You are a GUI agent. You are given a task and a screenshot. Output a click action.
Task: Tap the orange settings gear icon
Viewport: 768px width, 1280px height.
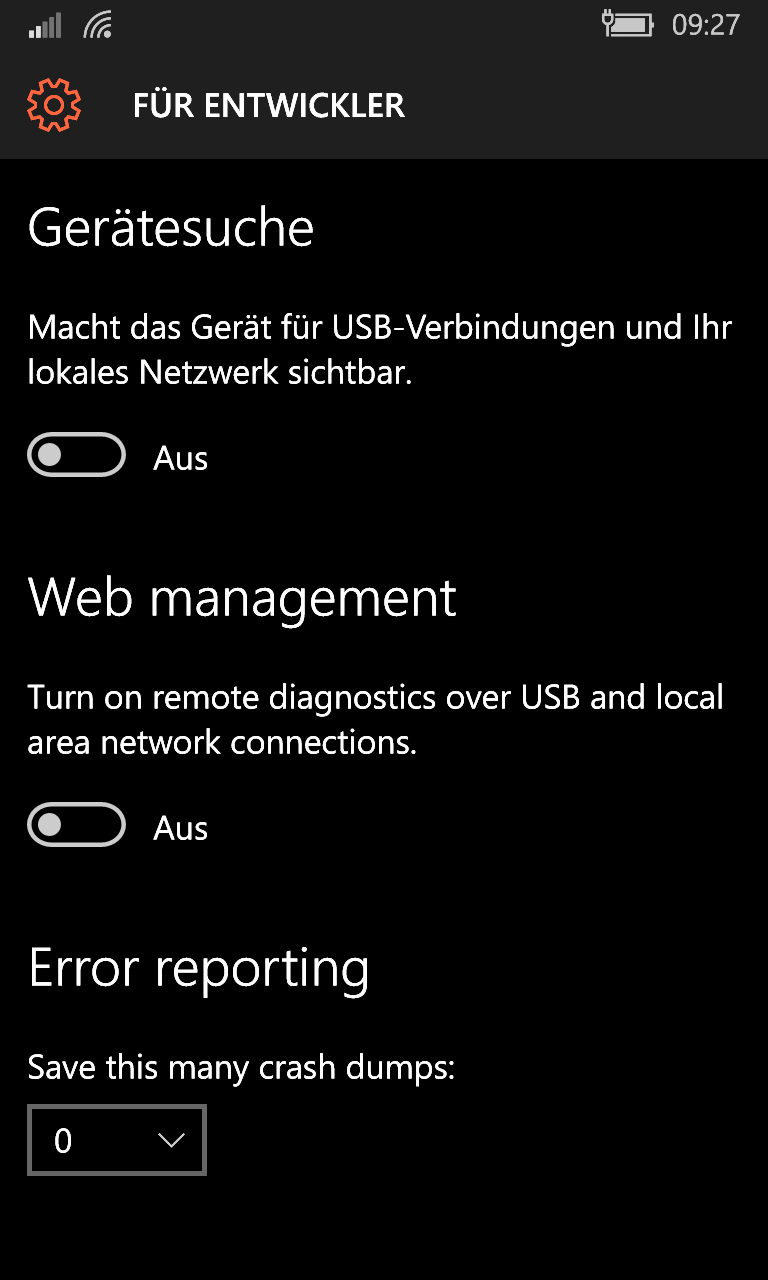(53, 104)
